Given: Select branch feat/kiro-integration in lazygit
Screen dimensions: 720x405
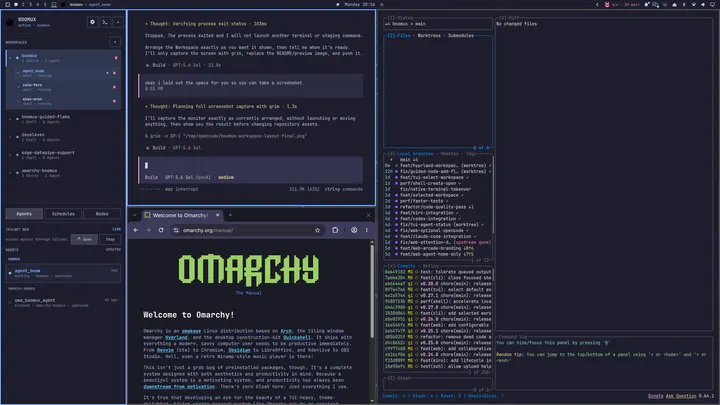Looking at the screenshot, I should click(x=427, y=213).
